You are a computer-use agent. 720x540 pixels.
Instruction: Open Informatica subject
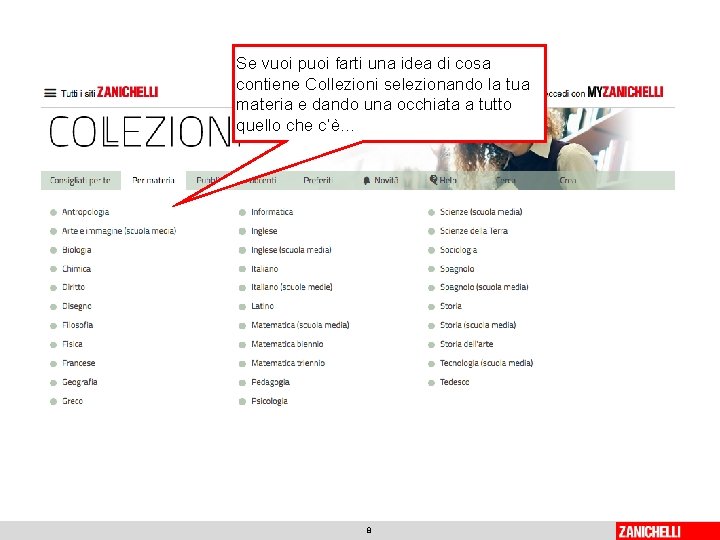(x=272, y=212)
